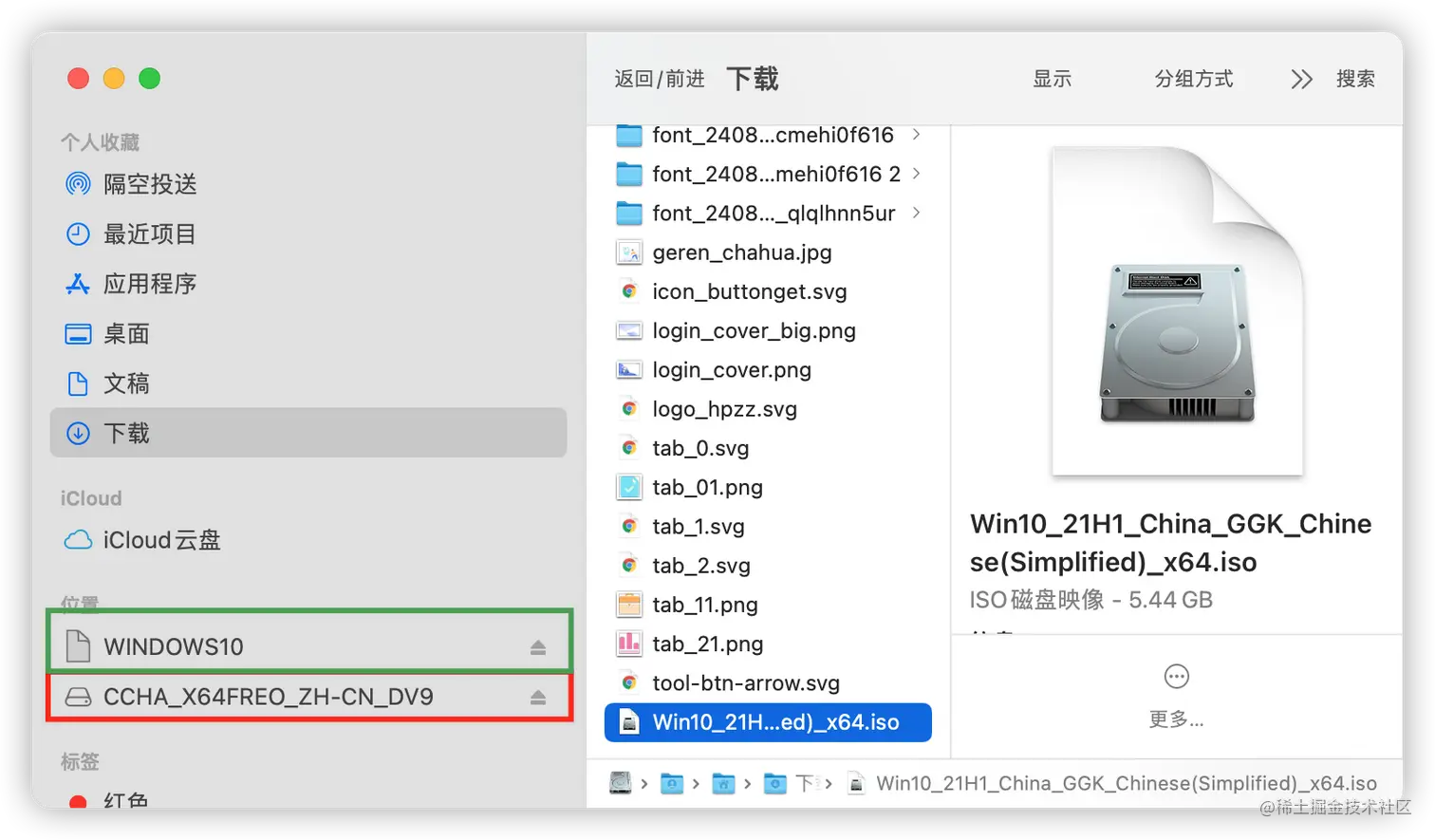
Task: Select the Win10_21H...ed)_x64.iso file row
Action: (x=768, y=722)
